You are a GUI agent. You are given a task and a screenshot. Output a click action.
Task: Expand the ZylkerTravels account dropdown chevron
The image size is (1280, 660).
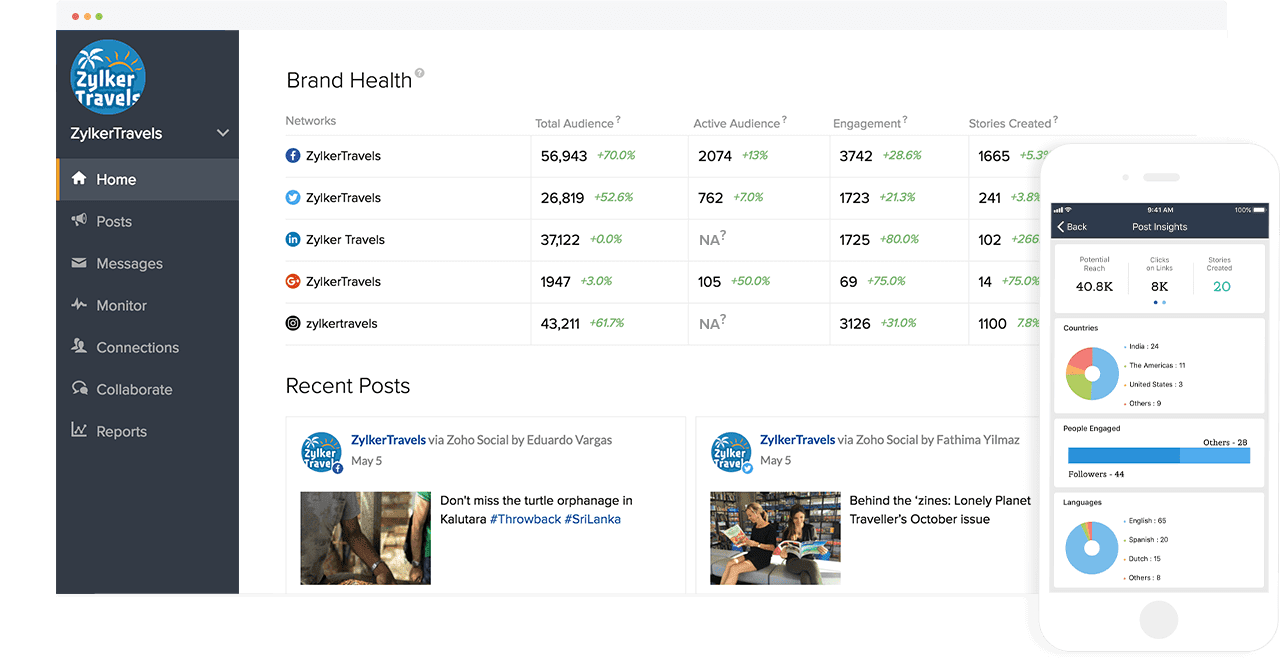(223, 133)
